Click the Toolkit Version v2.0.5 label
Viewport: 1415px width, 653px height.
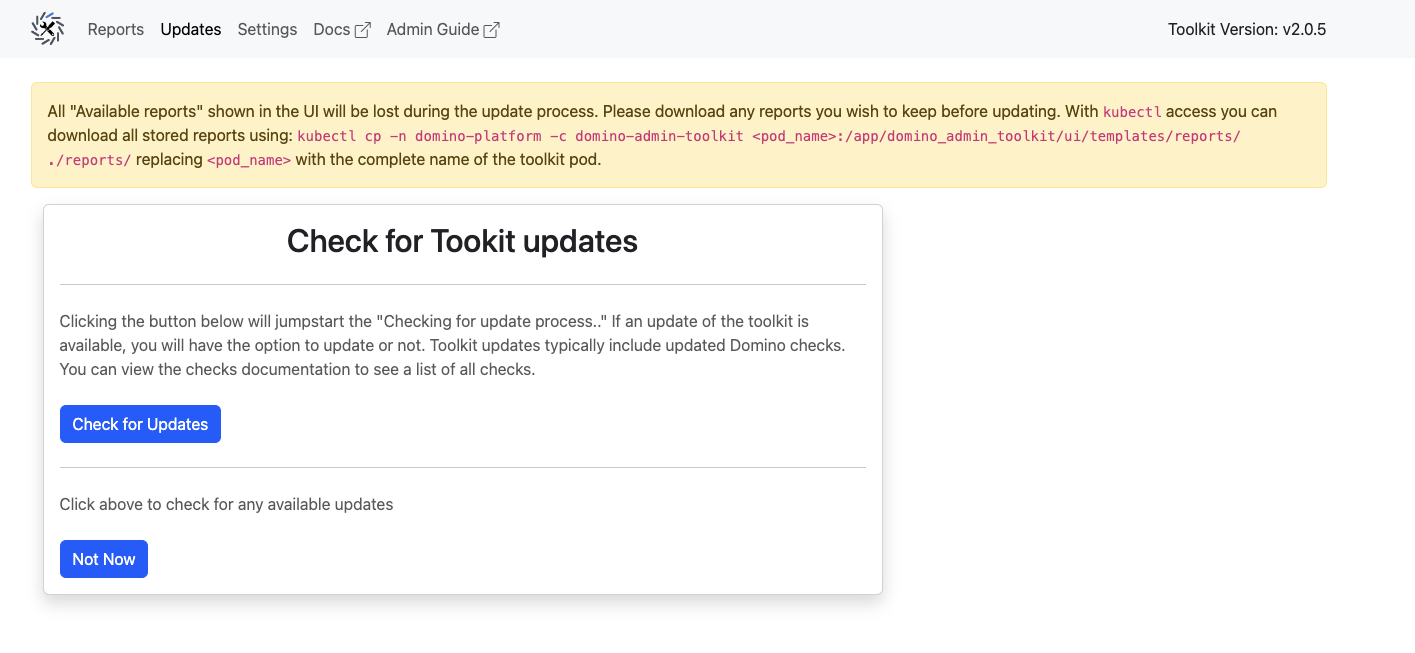coord(1246,29)
